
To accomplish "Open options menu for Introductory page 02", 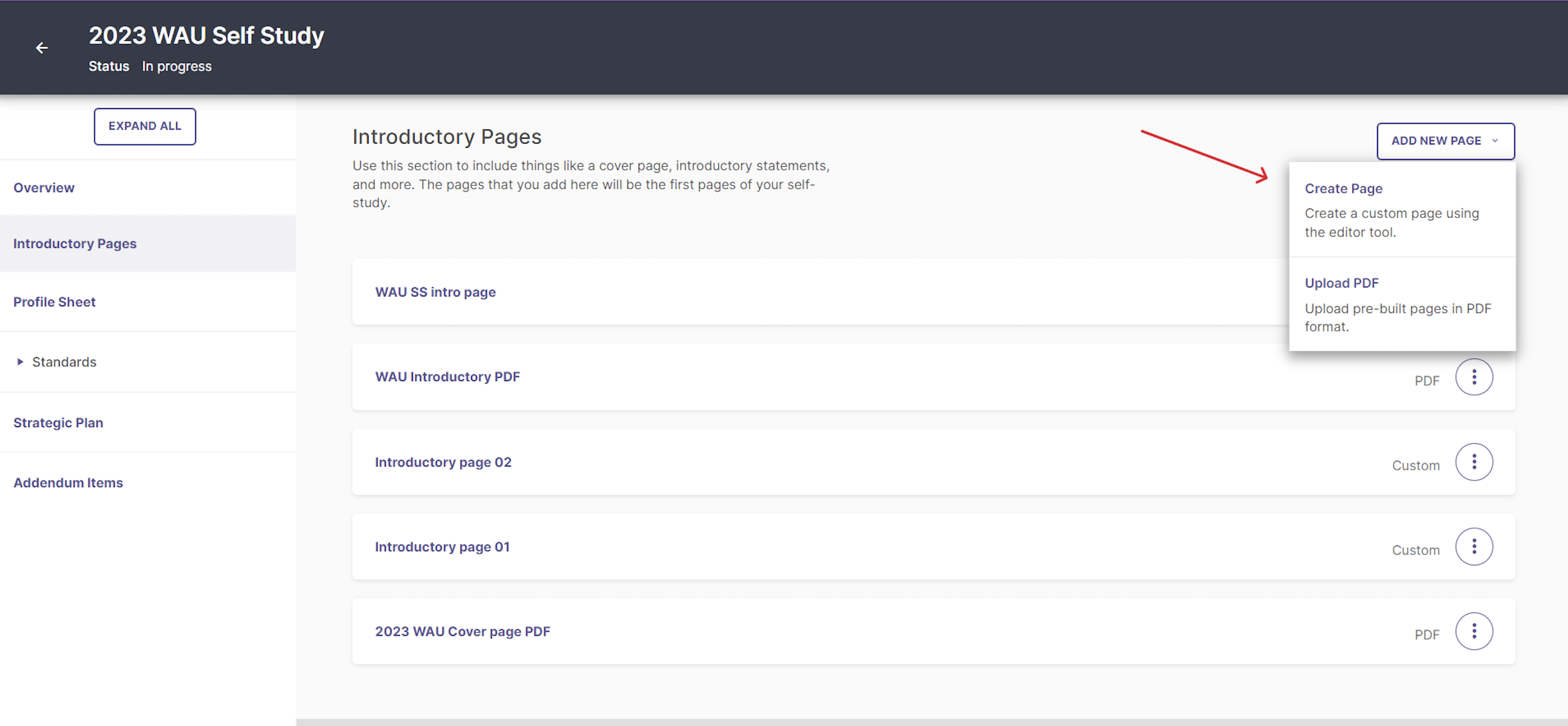I will point(1474,462).
